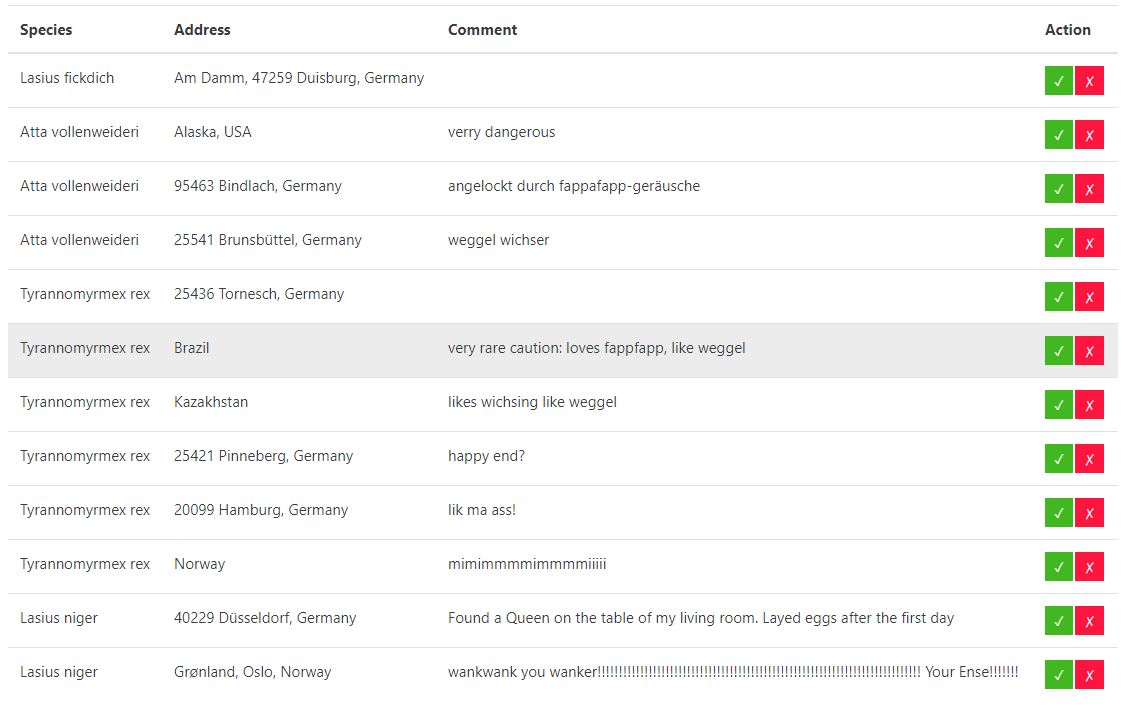1132x705 pixels.
Task: Approve the 25436 Tornesch entry
Action: [1058, 297]
